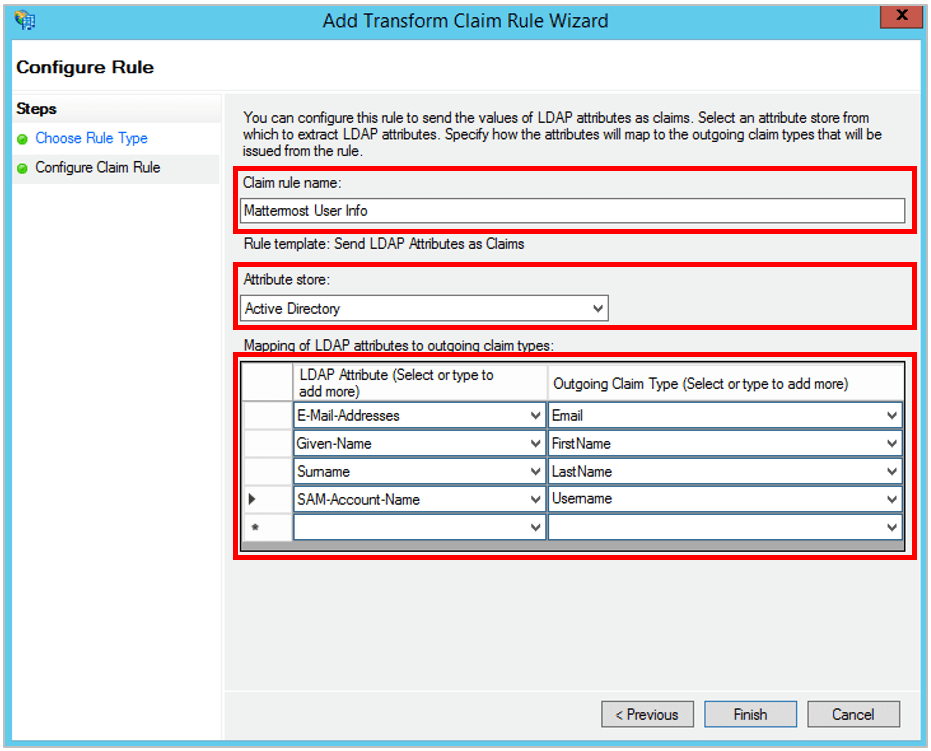The width and height of the screenshot is (931, 751).
Task: Click the Cancel button
Action: click(853, 714)
